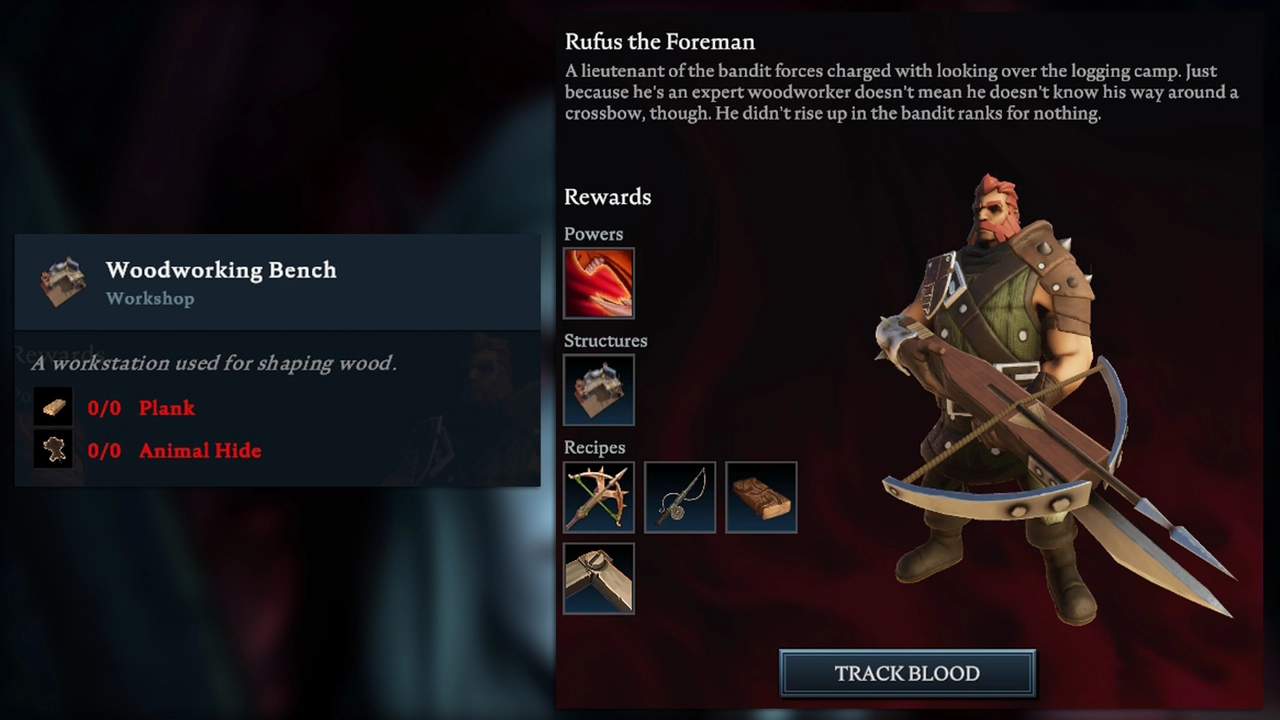Click the Animal Hide ingredient icon
This screenshot has height=720, width=1280.
54,450
